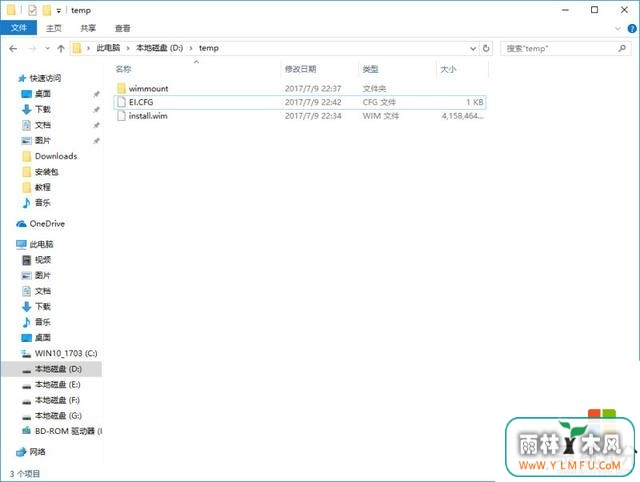The height and width of the screenshot is (482, 640).
Task: Select the EI.CFG file icon
Action: [121, 102]
